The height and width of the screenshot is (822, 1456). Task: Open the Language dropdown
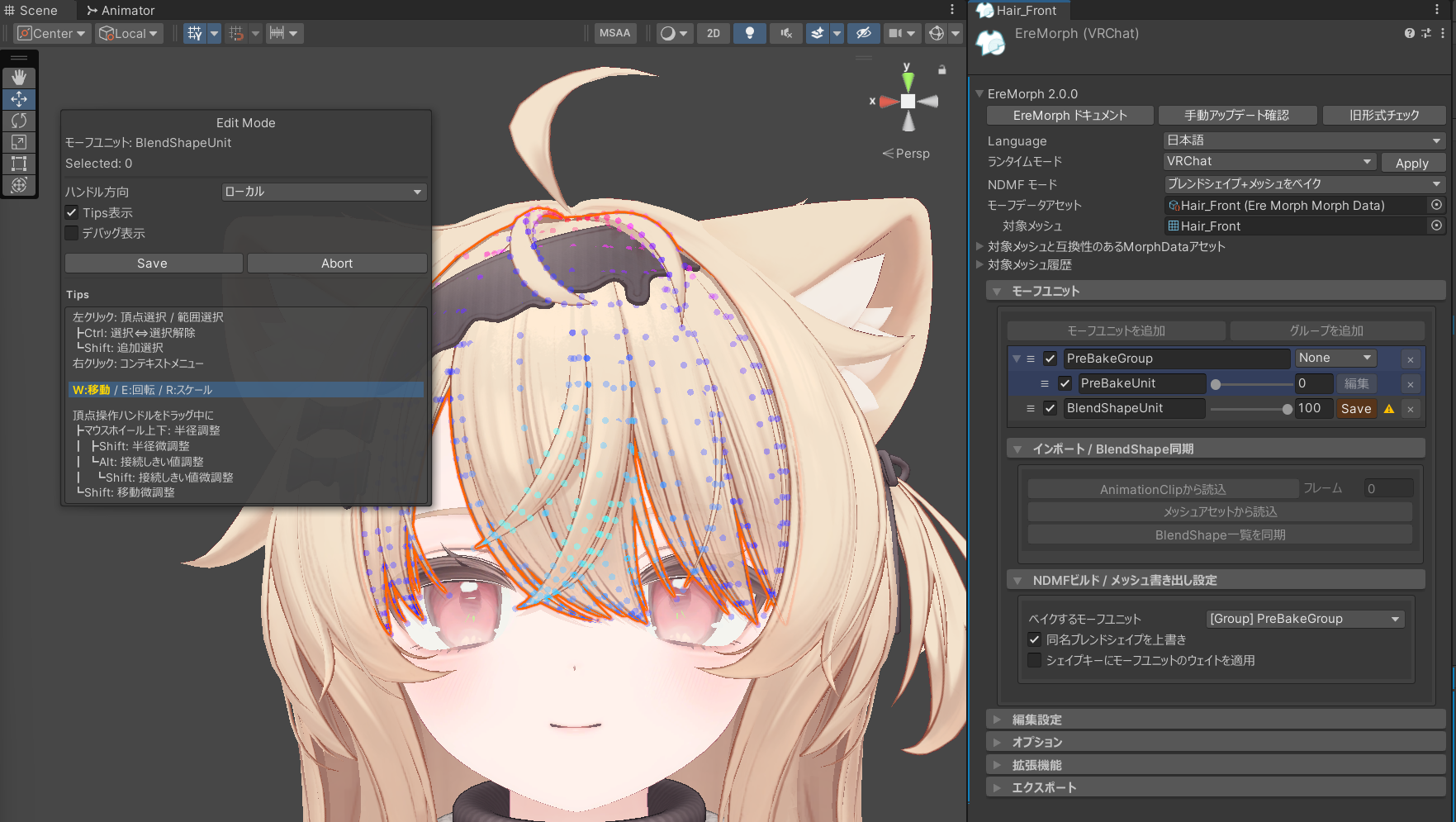(x=1304, y=140)
